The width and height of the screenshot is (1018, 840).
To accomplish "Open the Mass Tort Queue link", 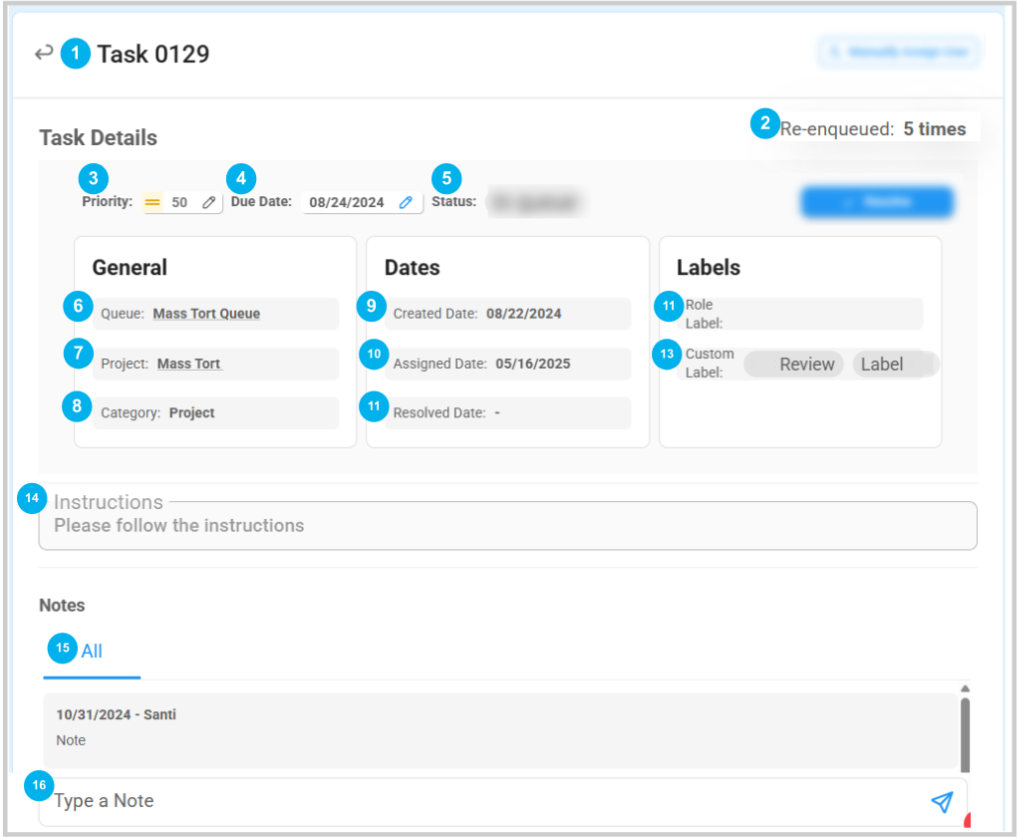I will click(x=206, y=313).
